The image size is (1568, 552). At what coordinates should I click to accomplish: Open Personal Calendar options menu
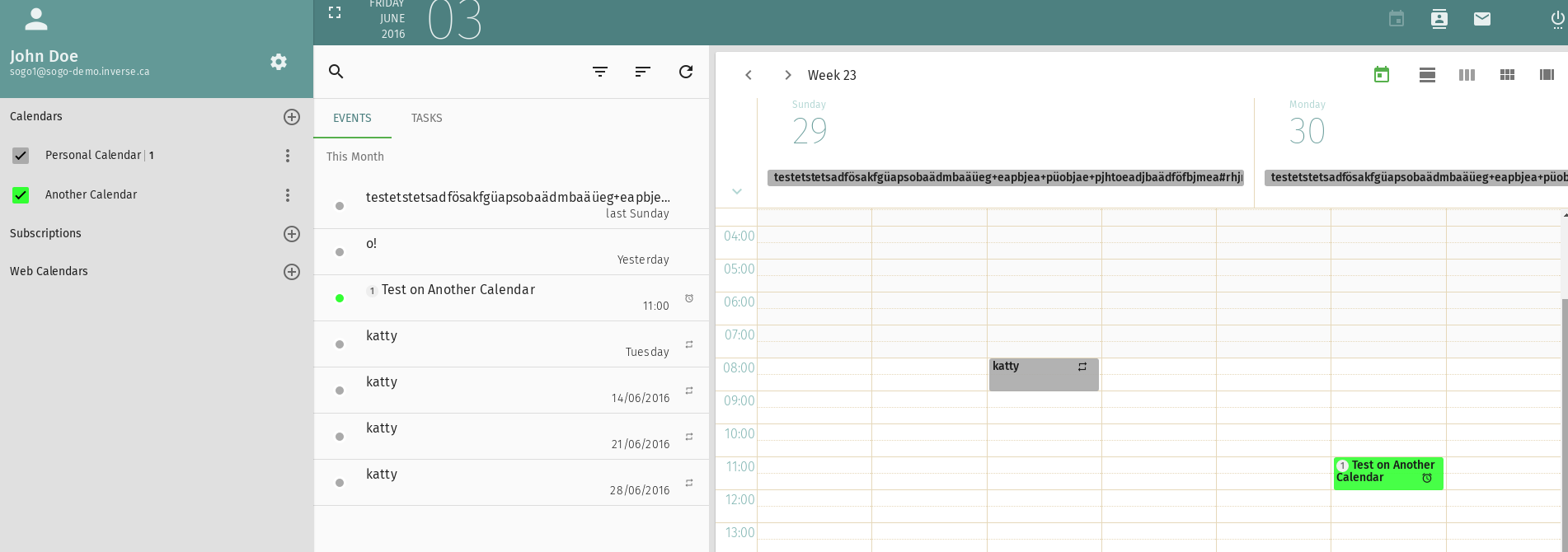[x=288, y=156]
